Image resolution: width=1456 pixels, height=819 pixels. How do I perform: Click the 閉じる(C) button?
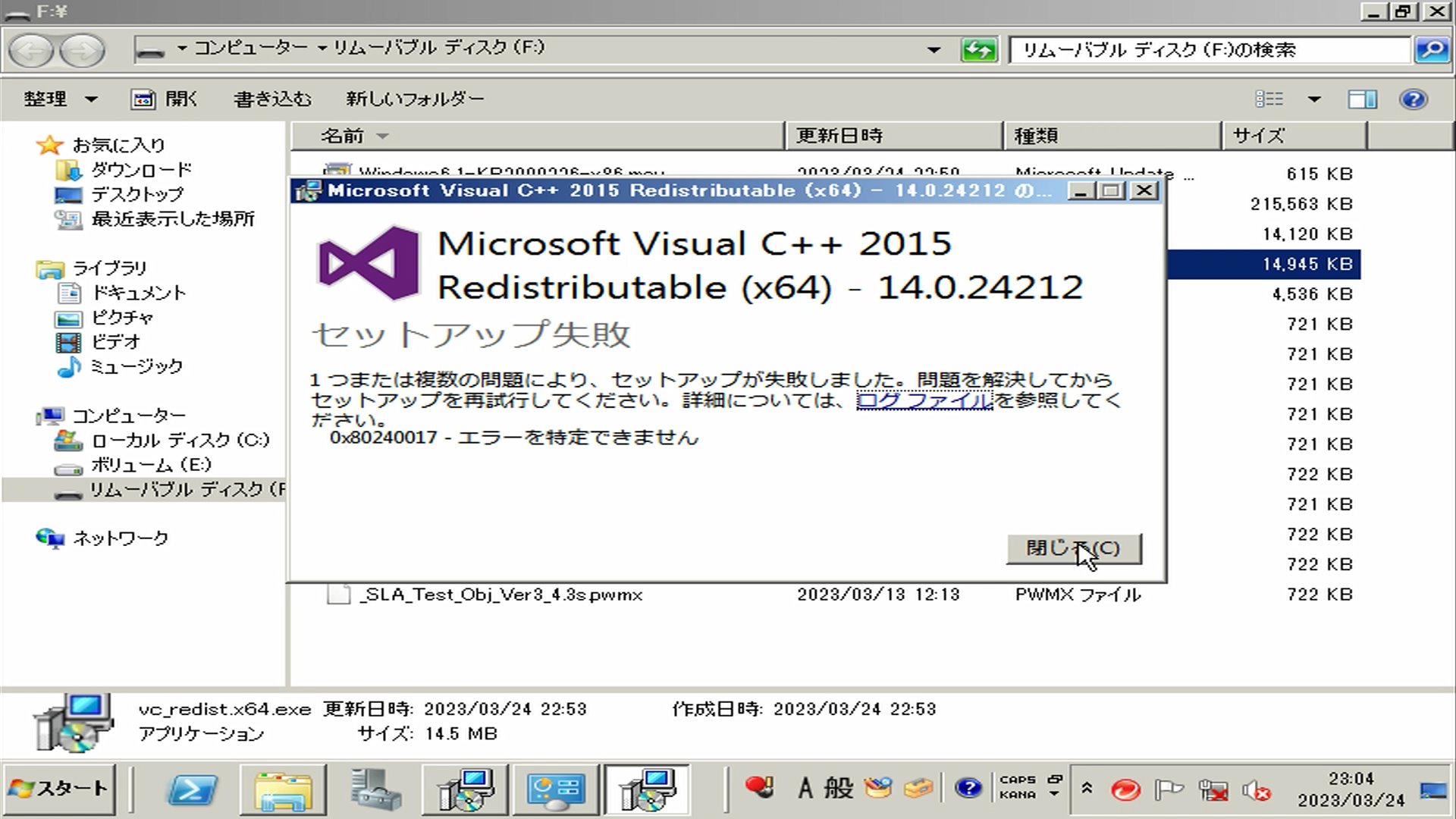tap(1074, 548)
